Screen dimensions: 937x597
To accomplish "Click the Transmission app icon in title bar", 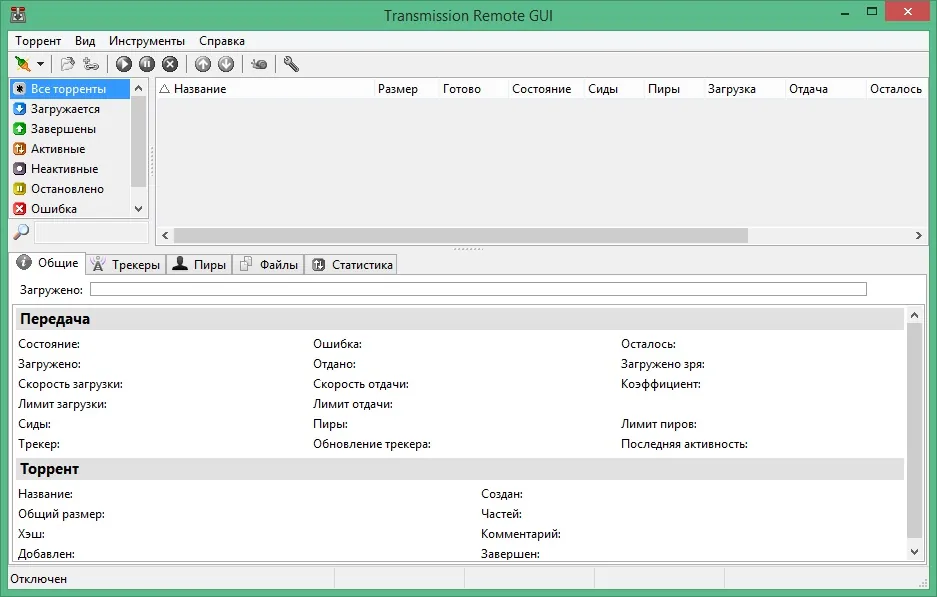I will [x=19, y=14].
